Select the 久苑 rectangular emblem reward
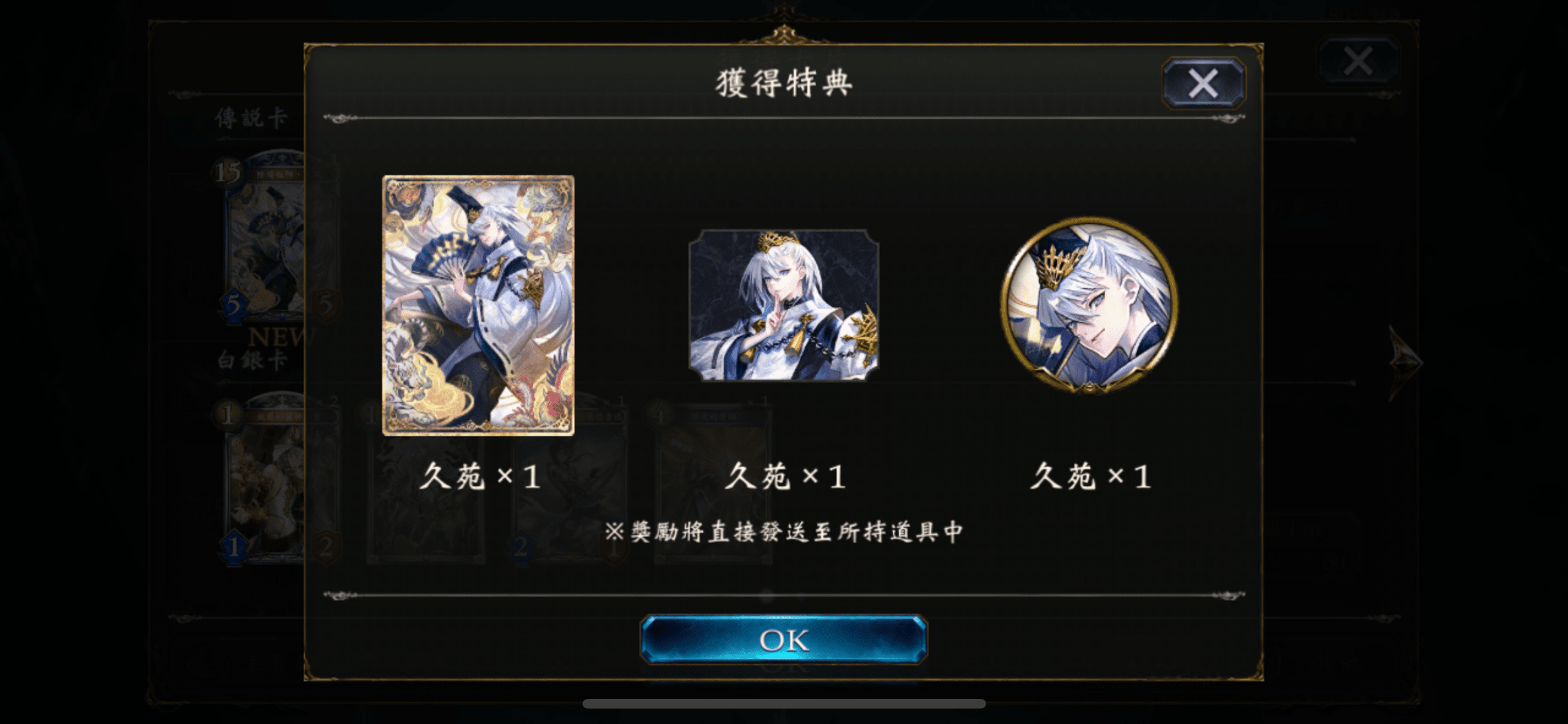 (783, 305)
